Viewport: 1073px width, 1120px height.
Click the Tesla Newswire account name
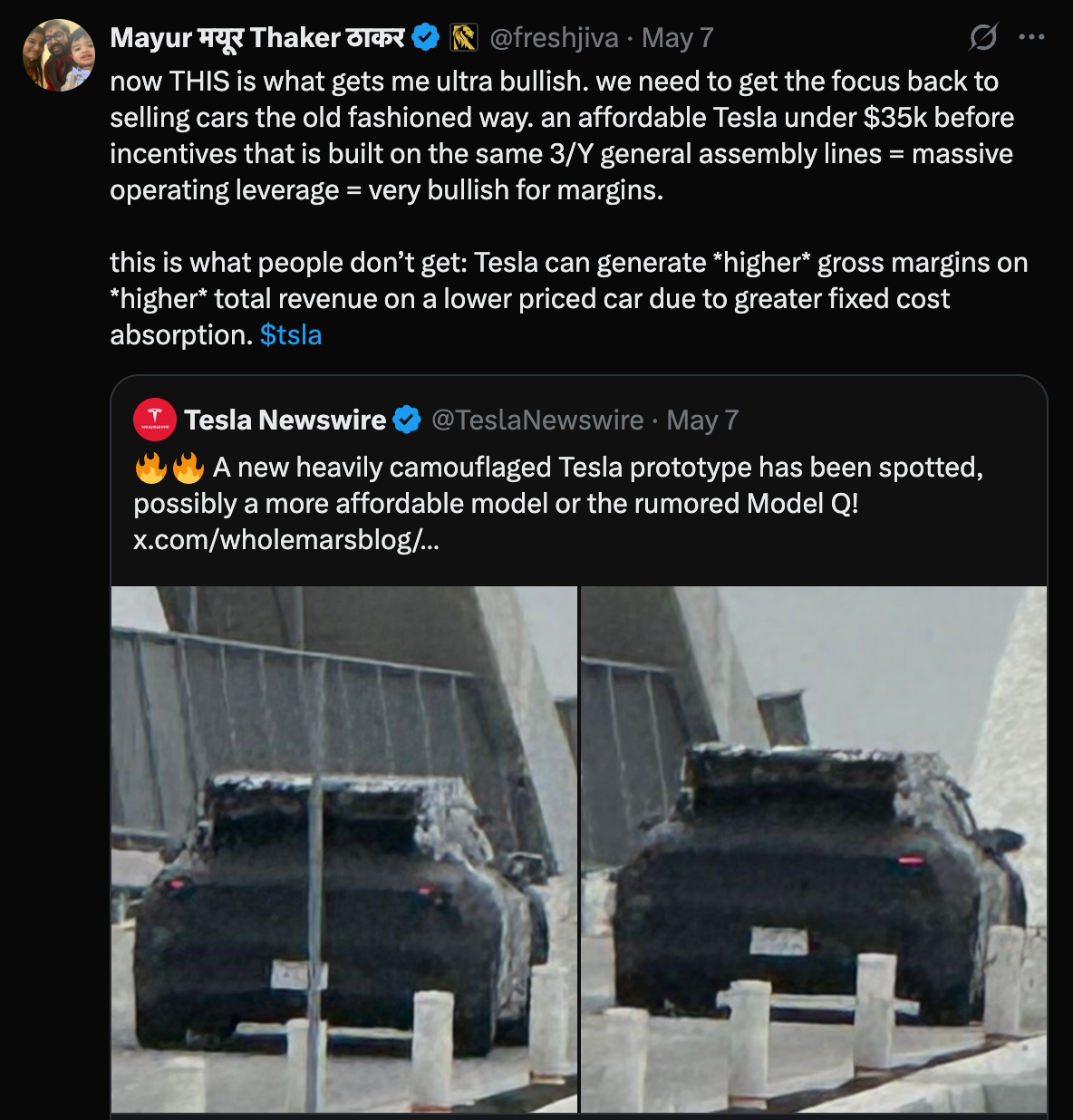pos(285,420)
